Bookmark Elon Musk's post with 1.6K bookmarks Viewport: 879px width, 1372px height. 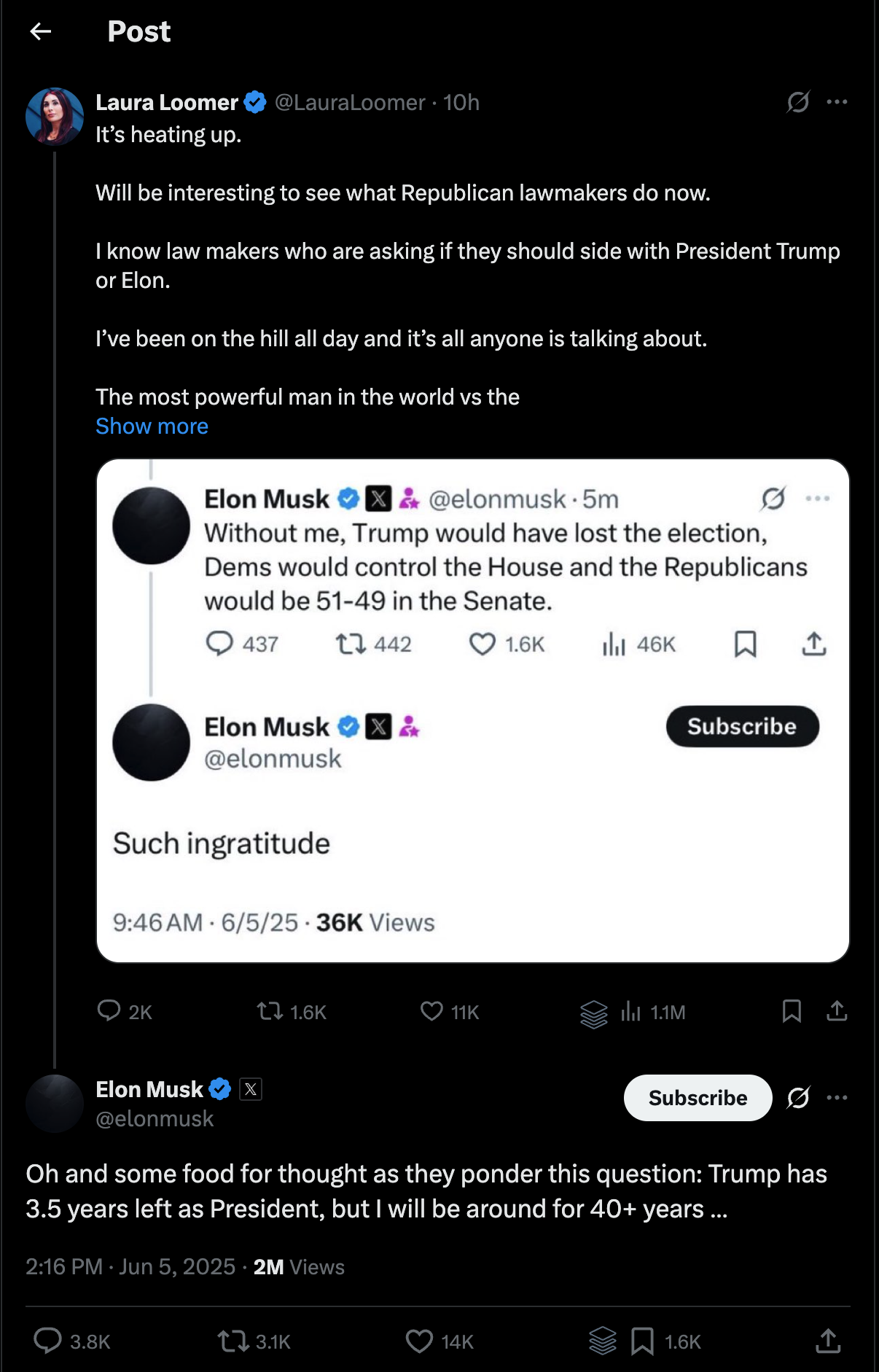tap(642, 1341)
